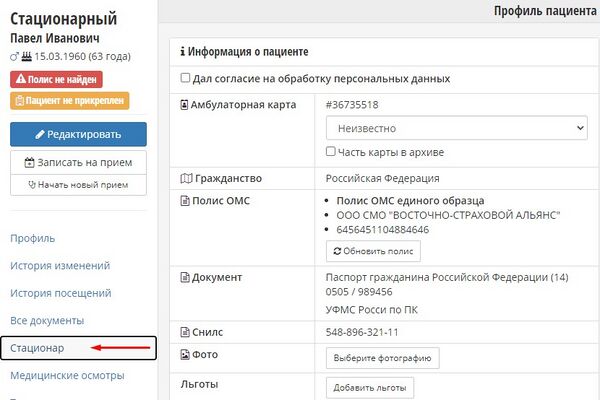Open the Неизвестно card status dropdown
The height and width of the screenshot is (400, 600).
point(457,128)
